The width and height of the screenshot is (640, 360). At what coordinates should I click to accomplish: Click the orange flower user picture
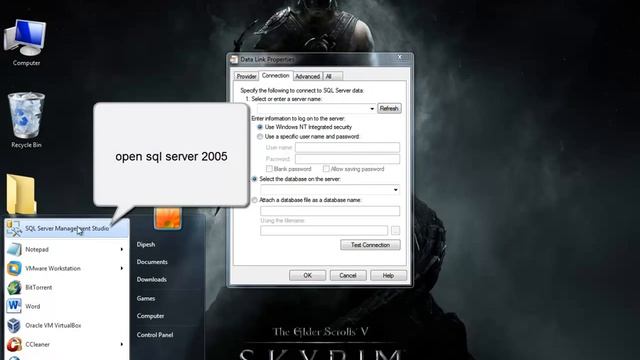click(168, 218)
